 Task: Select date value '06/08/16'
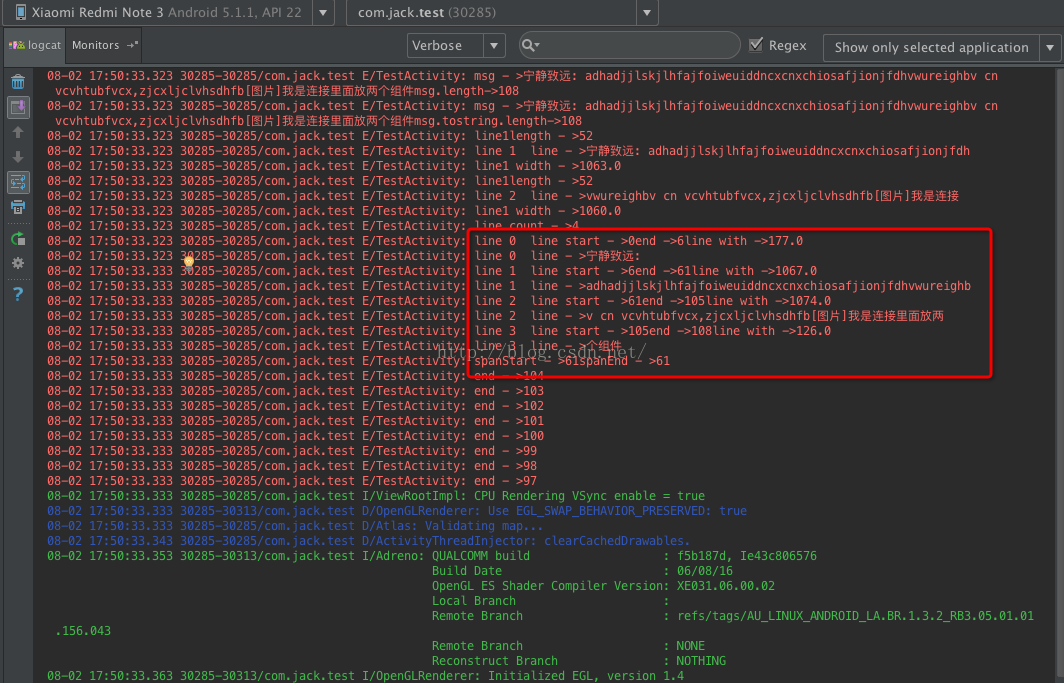point(705,571)
